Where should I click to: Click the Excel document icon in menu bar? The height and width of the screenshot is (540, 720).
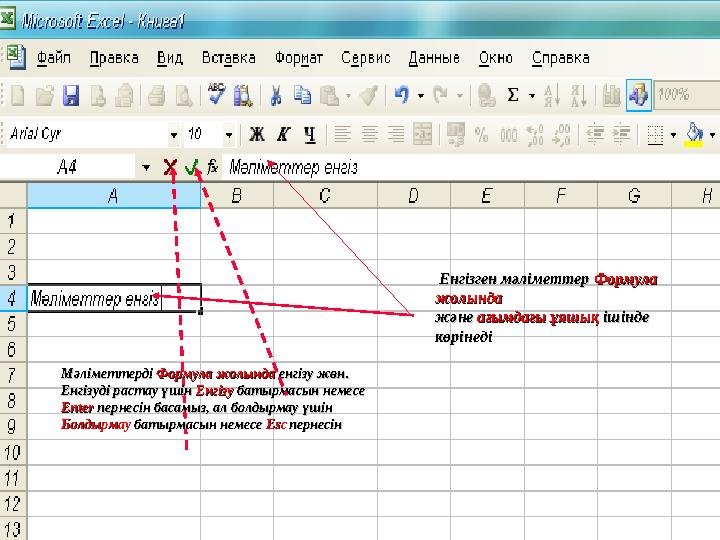(17, 57)
